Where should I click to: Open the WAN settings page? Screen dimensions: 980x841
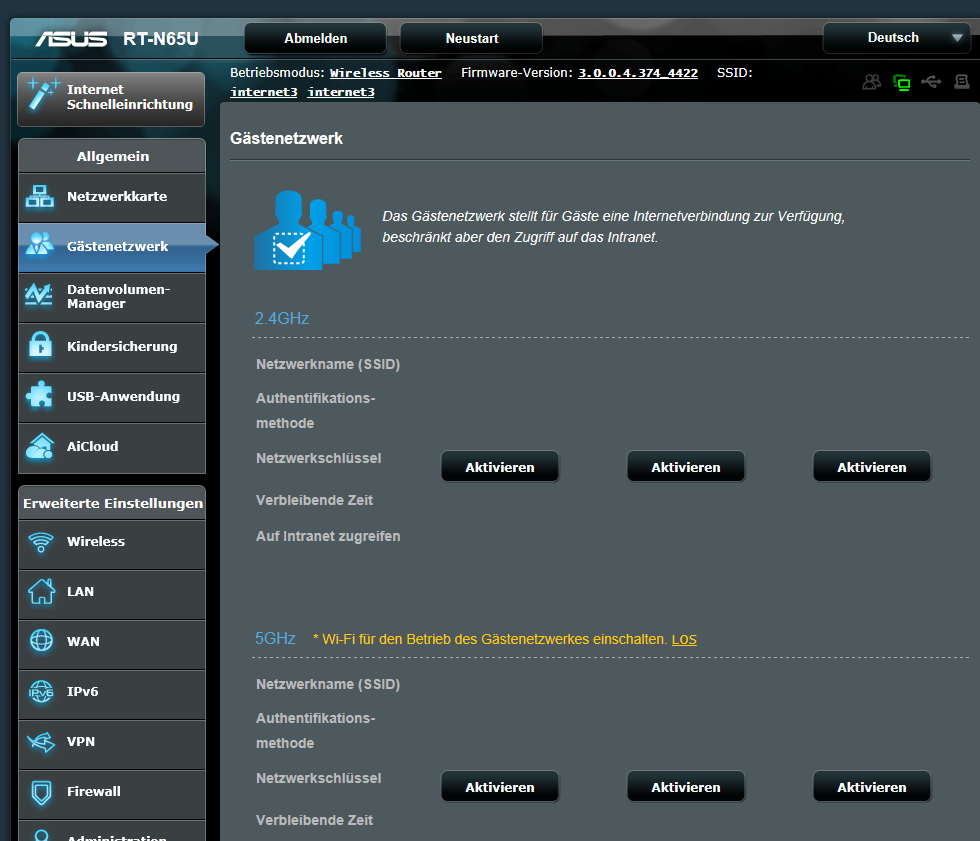(x=83, y=642)
